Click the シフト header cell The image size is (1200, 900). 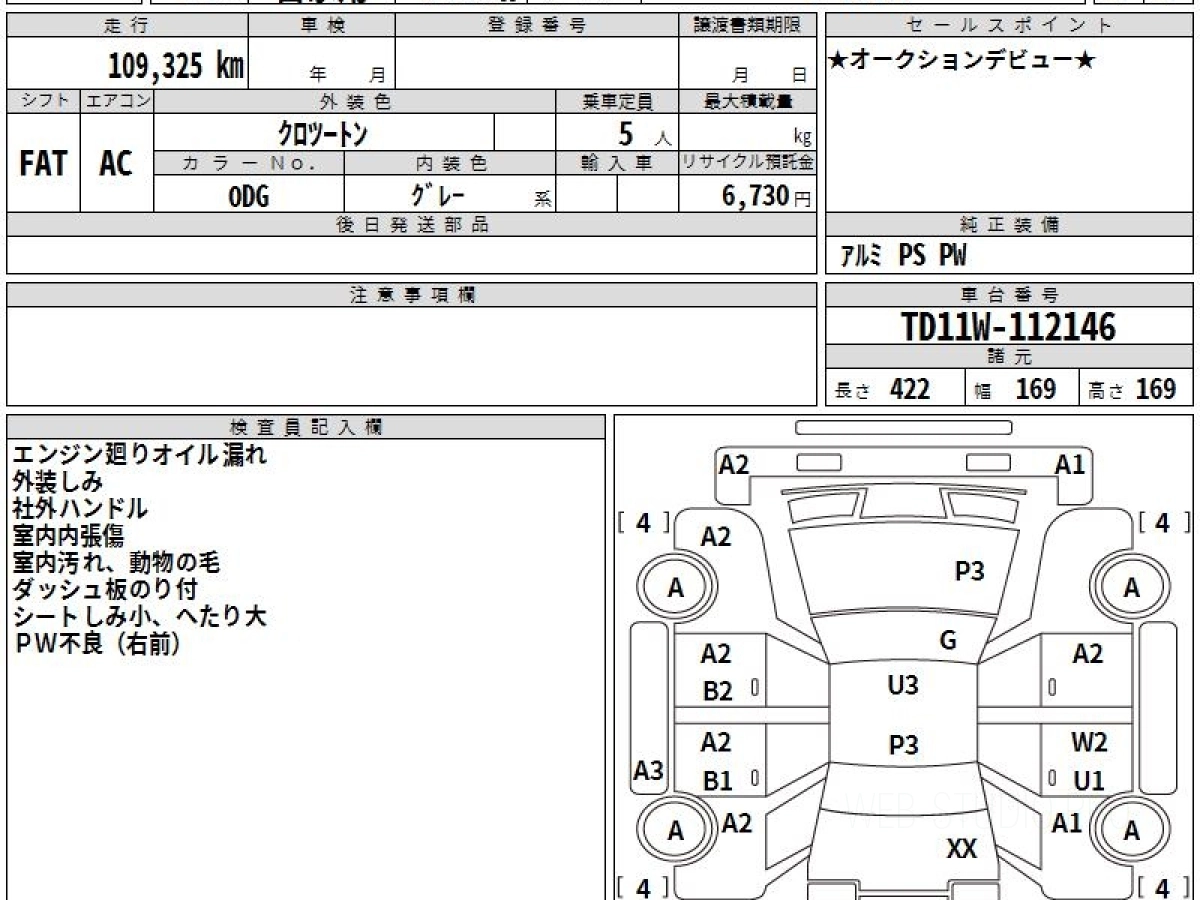tap(43, 101)
